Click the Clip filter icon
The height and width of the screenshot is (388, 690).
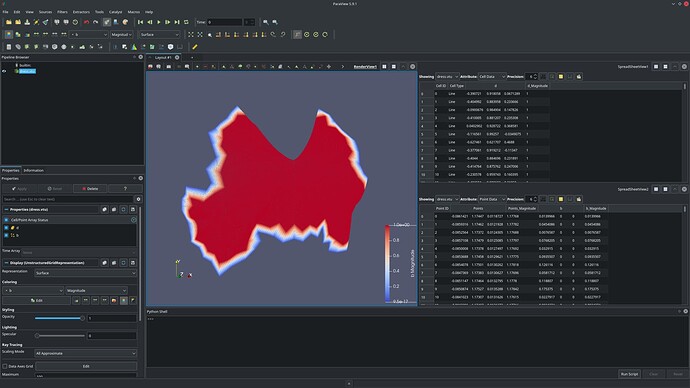27,47
